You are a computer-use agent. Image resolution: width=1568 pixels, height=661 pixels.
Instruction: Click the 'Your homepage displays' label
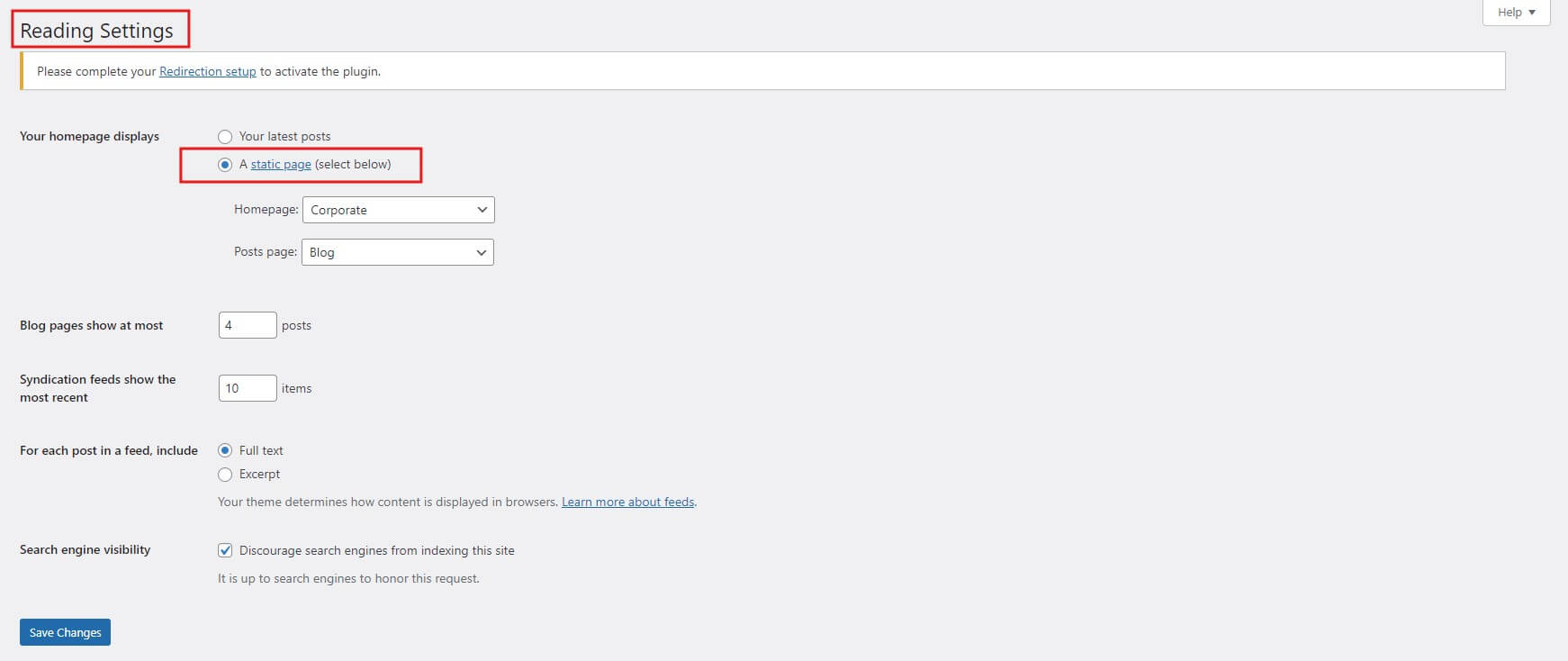89,137
